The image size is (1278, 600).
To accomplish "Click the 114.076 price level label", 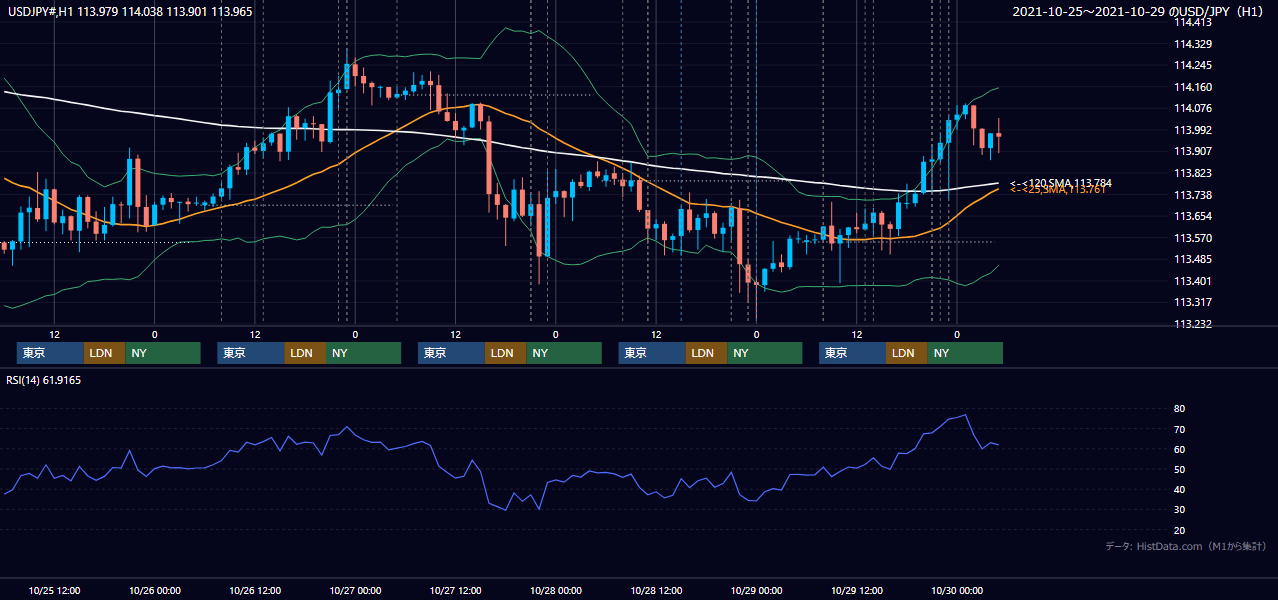I will (x=1193, y=108).
